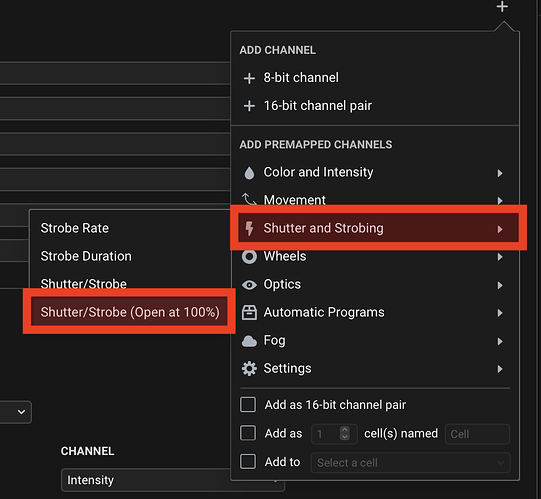Click the Shutter and Strobing lightning icon

pos(249,228)
